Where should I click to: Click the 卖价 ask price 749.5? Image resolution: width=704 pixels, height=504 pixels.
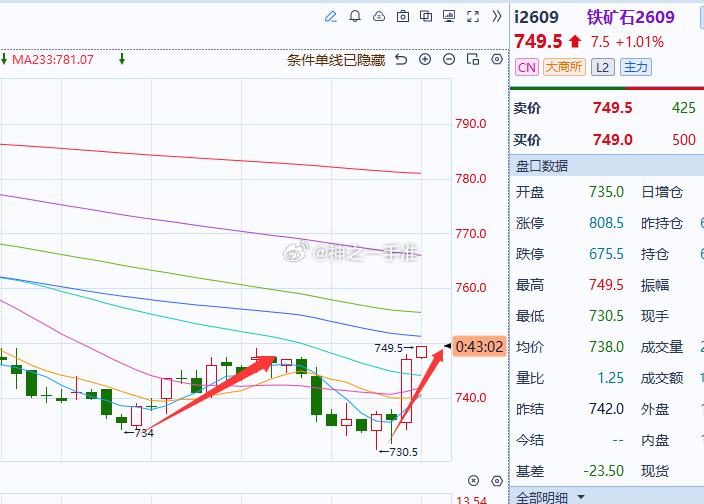[x=612, y=108]
